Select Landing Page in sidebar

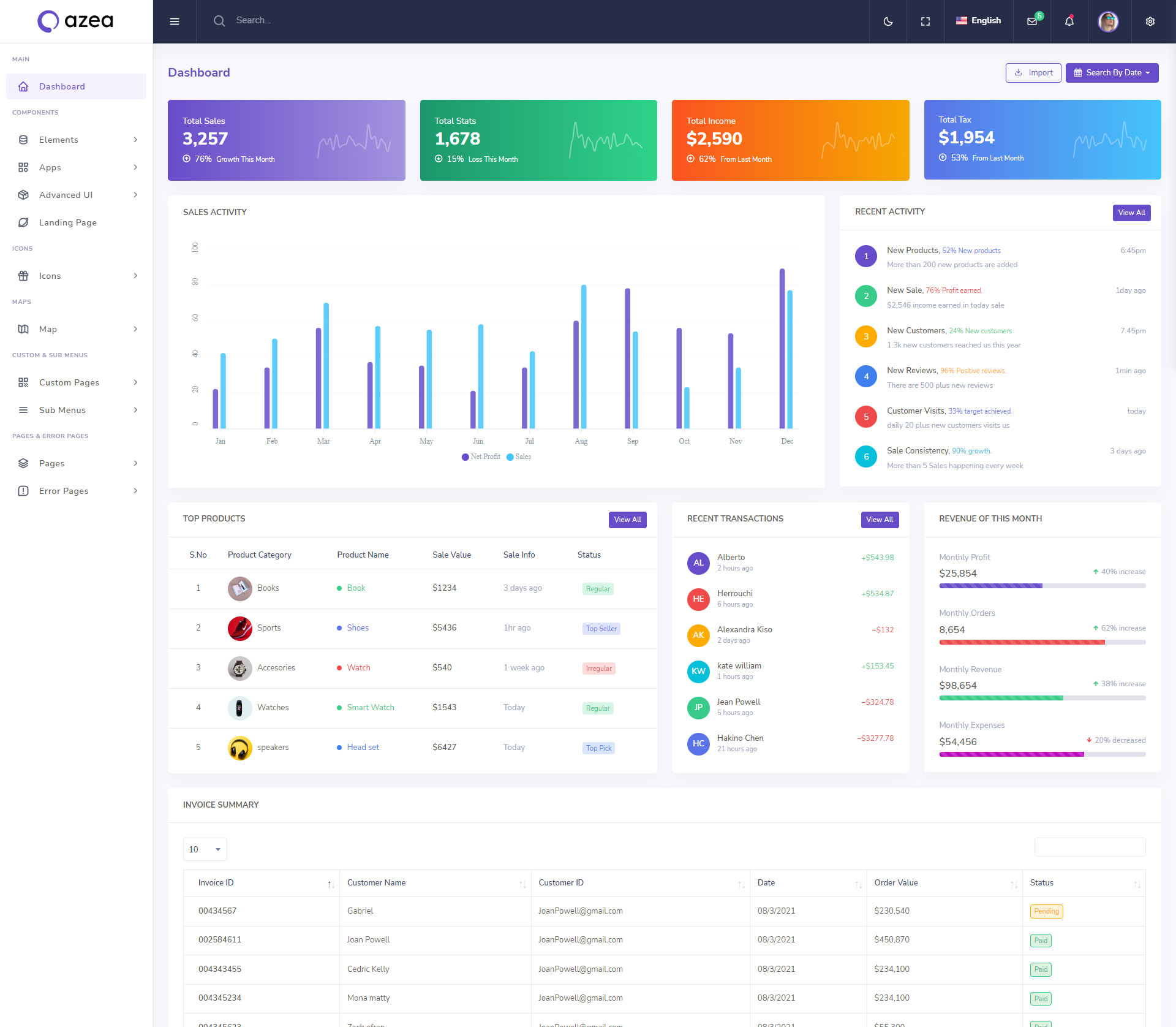67,222
